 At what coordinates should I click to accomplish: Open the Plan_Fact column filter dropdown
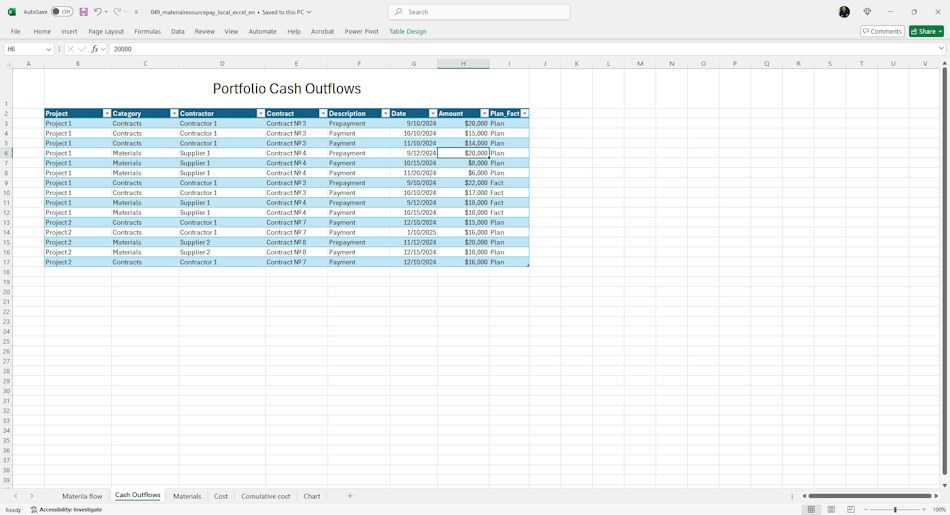click(x=525, y=113)
